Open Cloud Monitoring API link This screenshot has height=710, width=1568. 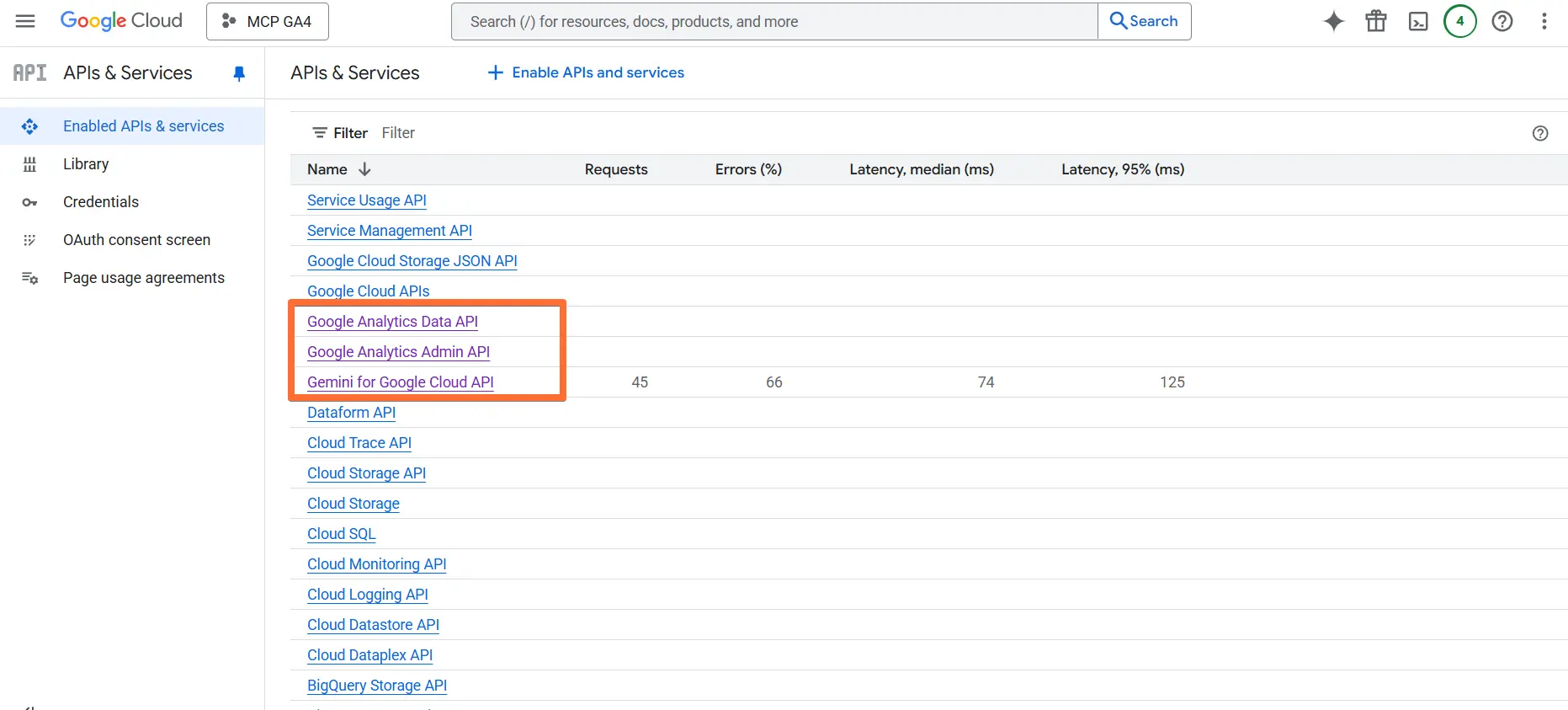(x=377, y=564)
